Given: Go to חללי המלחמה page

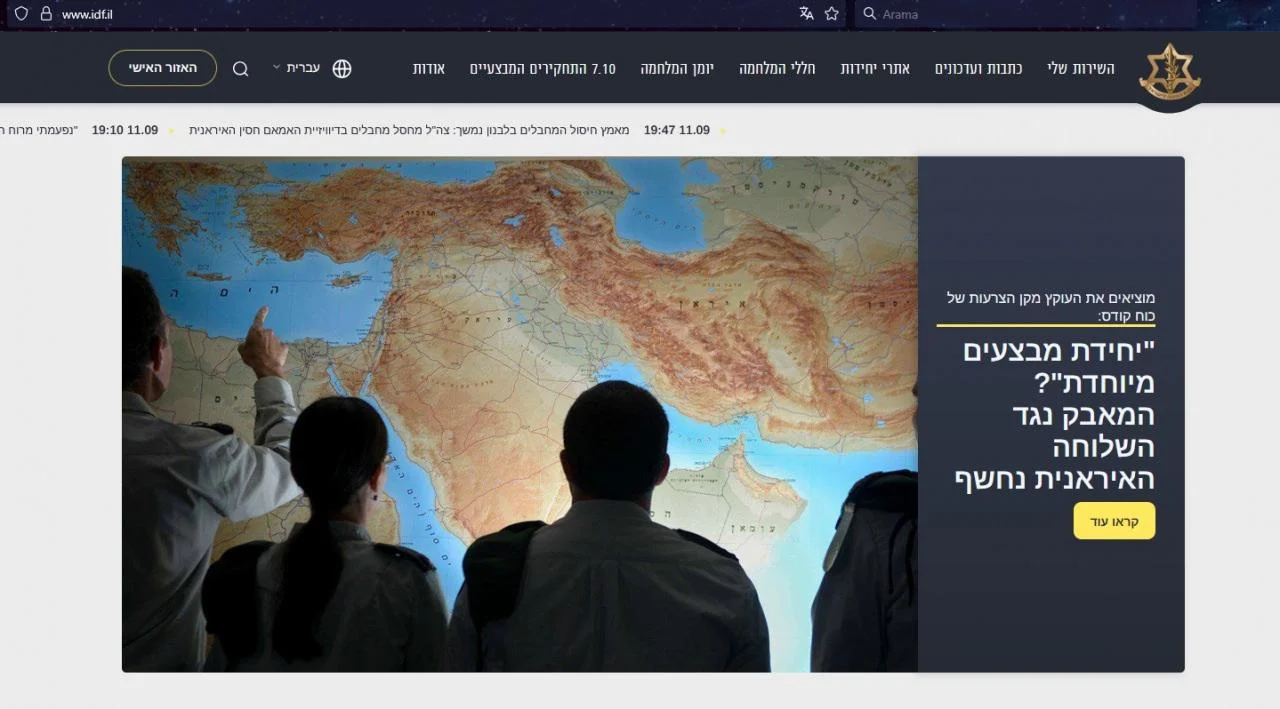Looking at the screenshot, I should click(x=777, y=69).
